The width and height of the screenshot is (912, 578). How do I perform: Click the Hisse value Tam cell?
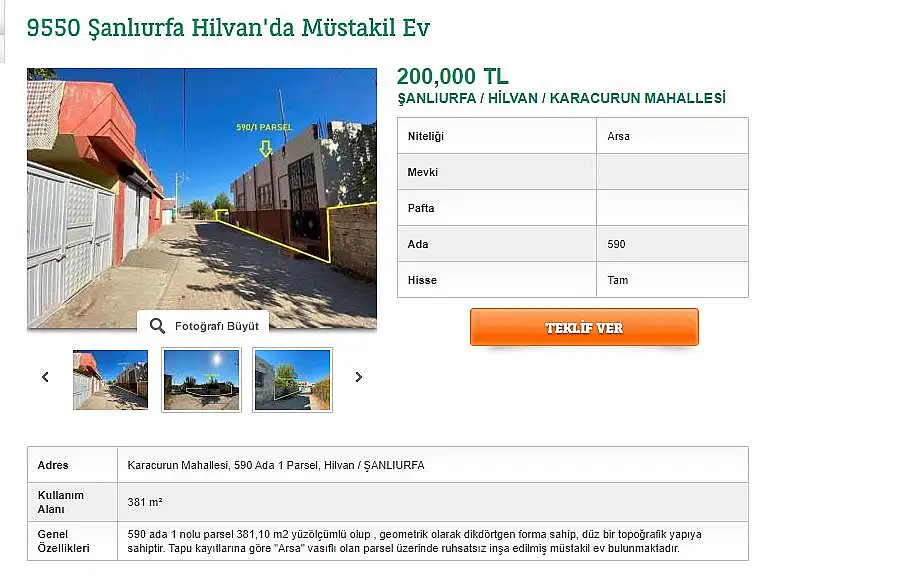672,280
